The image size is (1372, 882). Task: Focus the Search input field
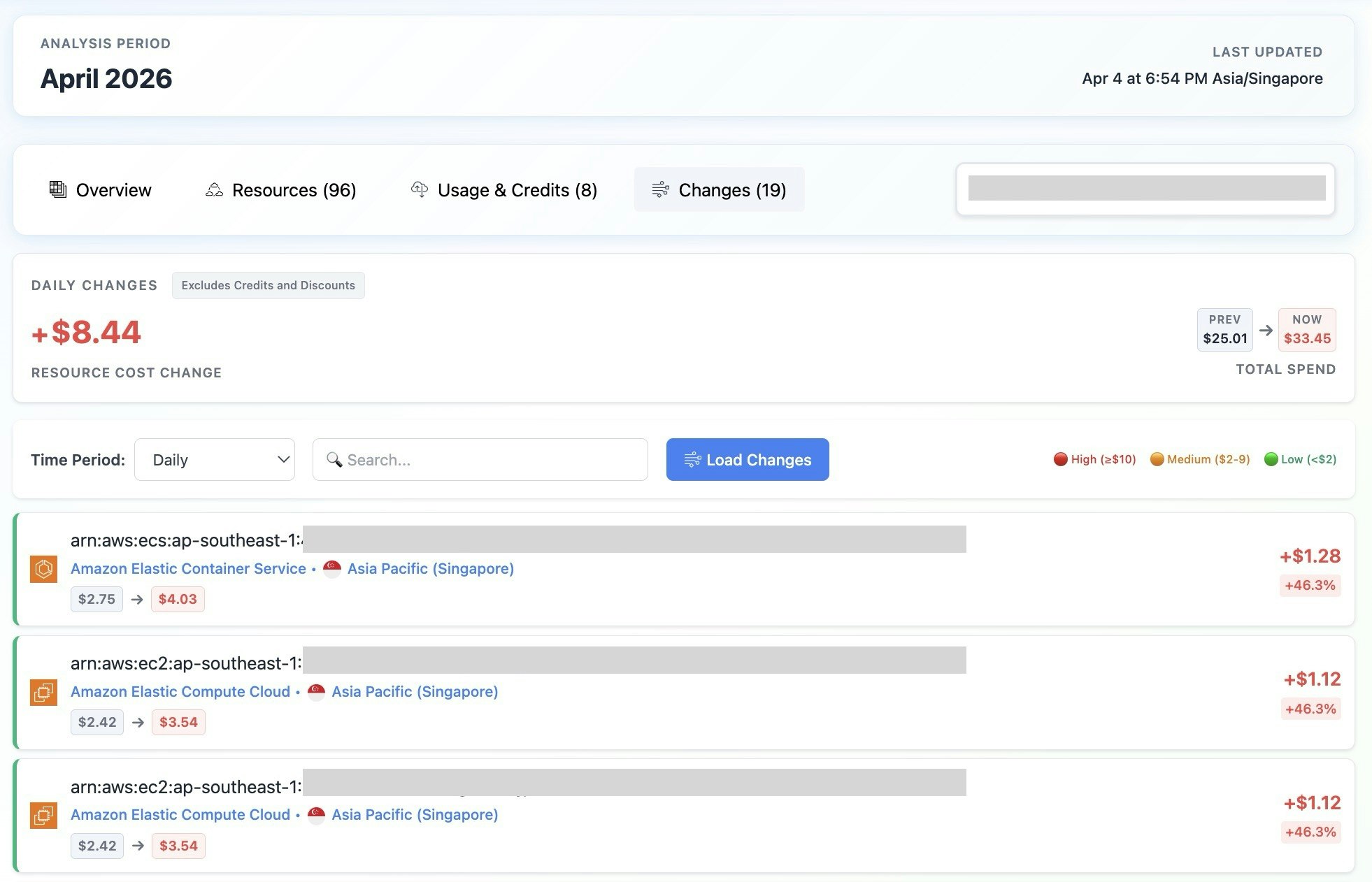pyautogui.click(x=490, y=459)
